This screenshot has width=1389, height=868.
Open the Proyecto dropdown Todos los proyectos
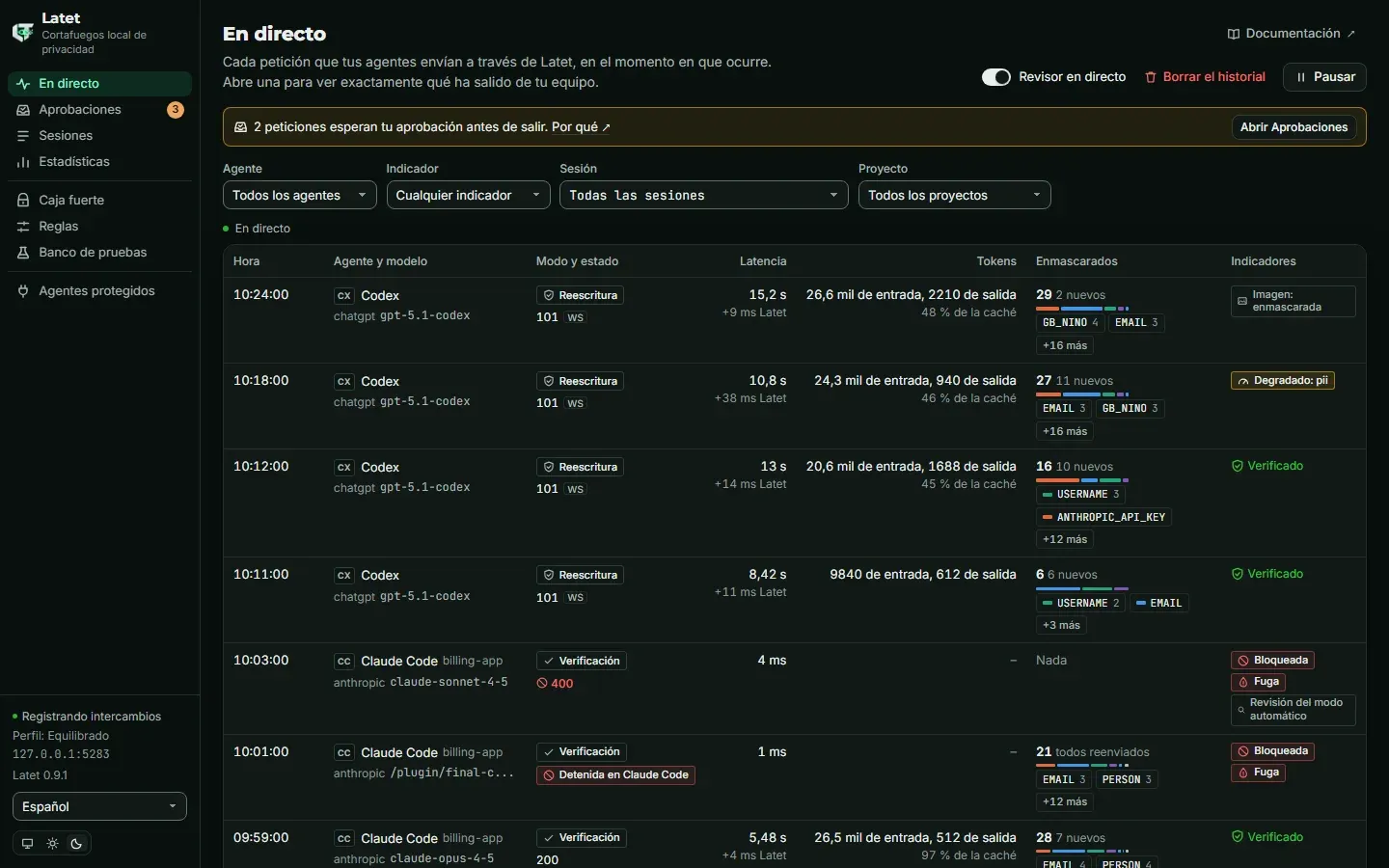(x=954, y=195)
